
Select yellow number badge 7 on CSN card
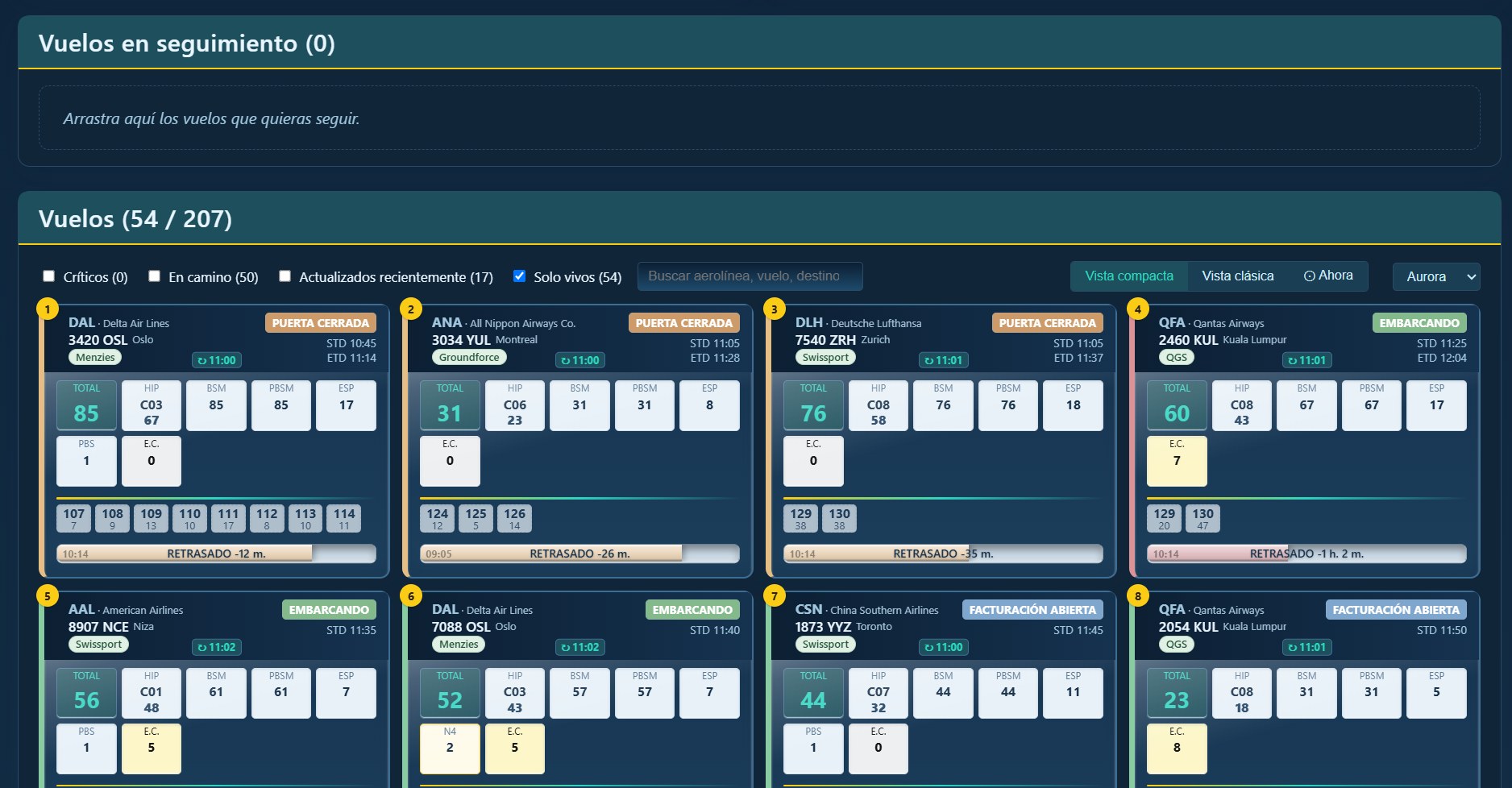[x=775, y=596]
